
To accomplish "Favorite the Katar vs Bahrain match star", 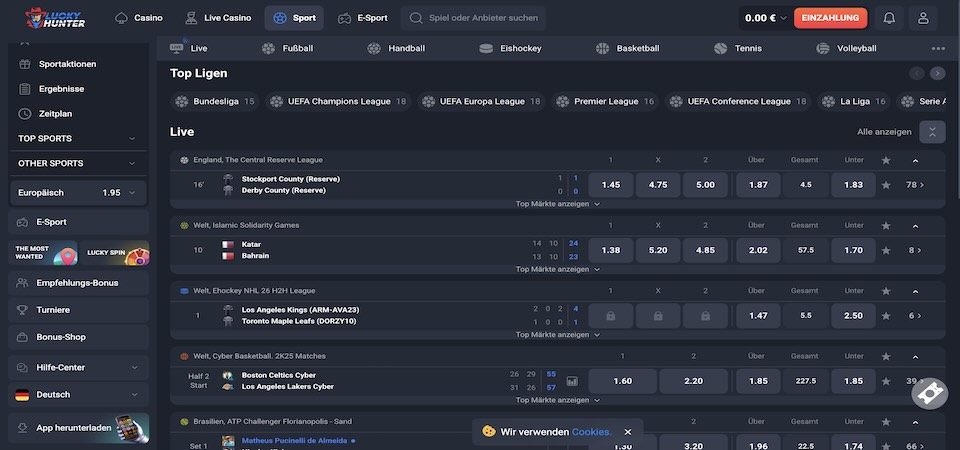I will click(885, 250).
